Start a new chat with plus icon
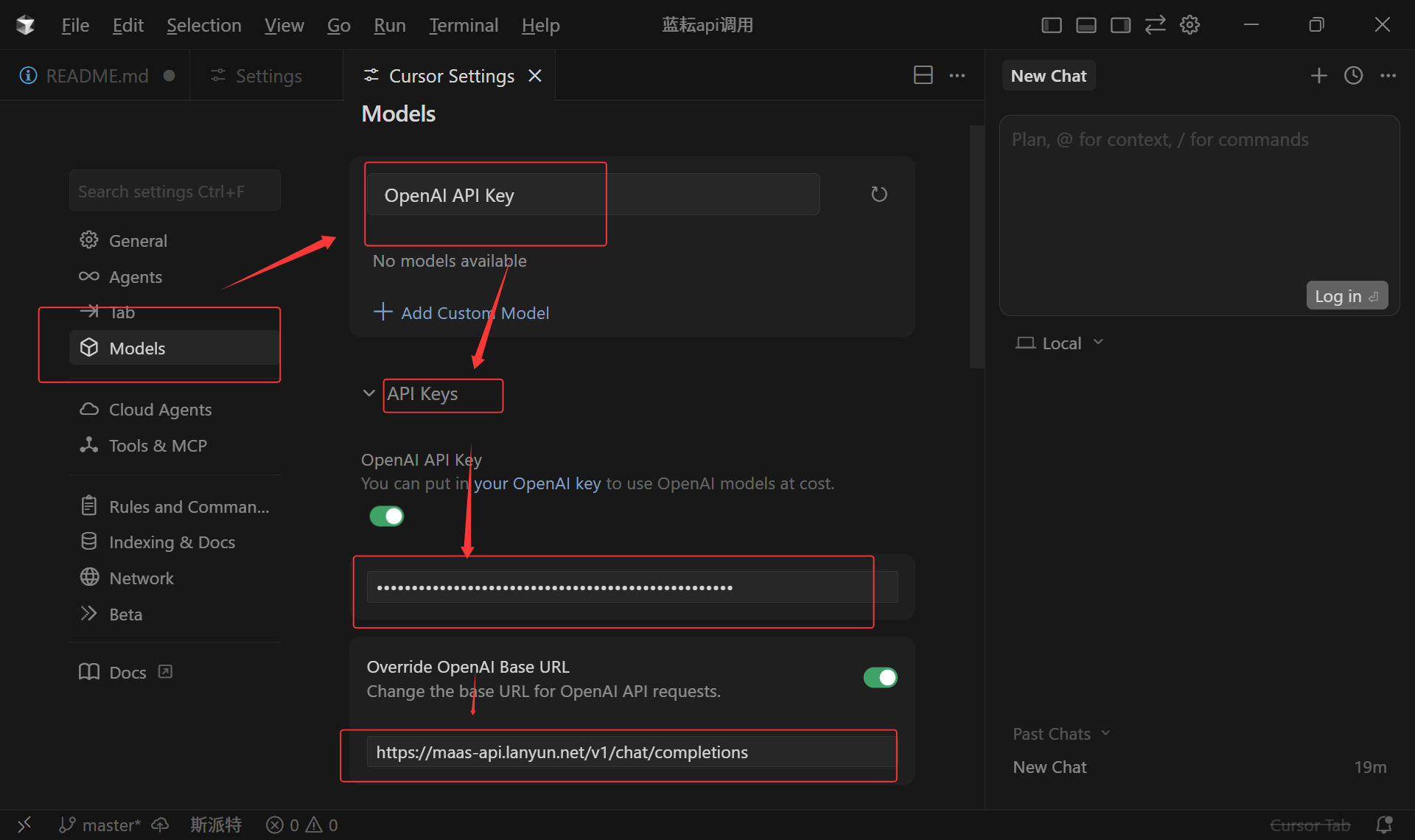Image resolution: width=1415 pixels, height=840 pixels. (1318, 75)
